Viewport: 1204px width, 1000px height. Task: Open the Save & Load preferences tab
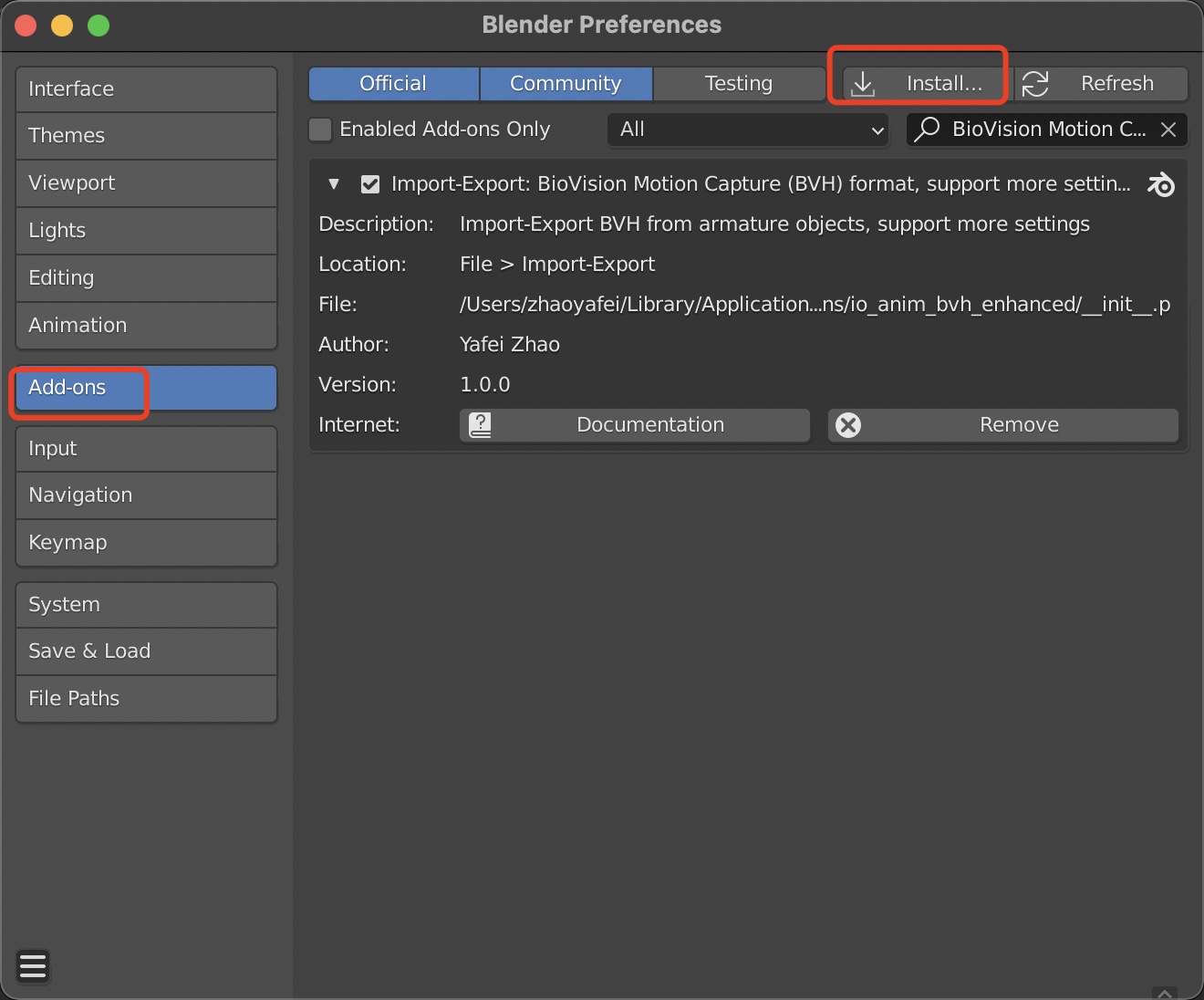[146, 651]
